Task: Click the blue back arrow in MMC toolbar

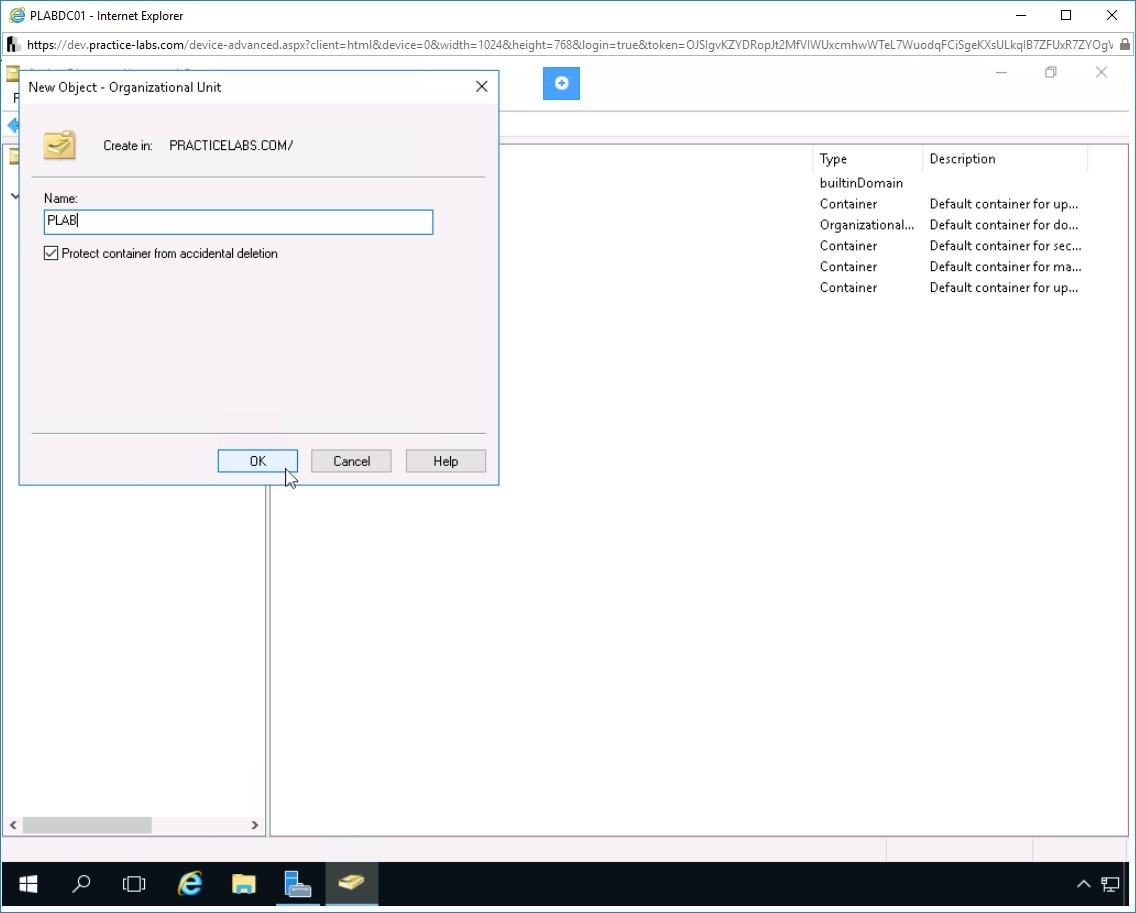Action: (x=13, y=125)
